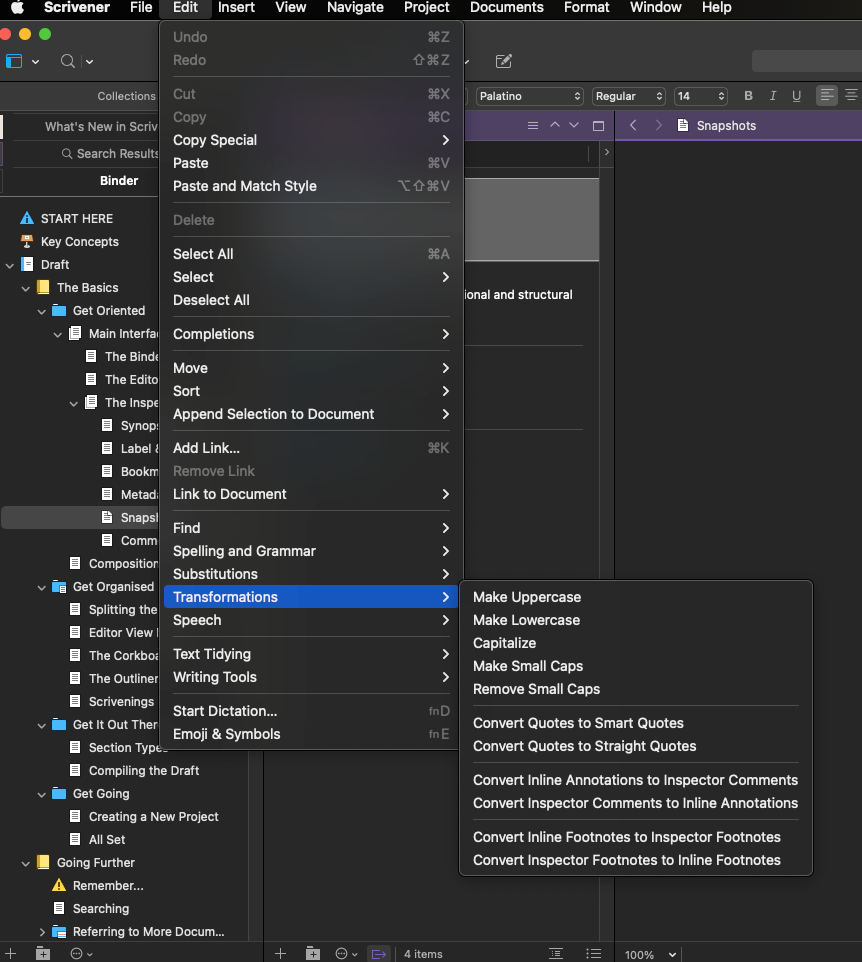The height and width of the screenshot is (962, 862).
Task: Select Compiling the Draft document
Action: (144, 771)
